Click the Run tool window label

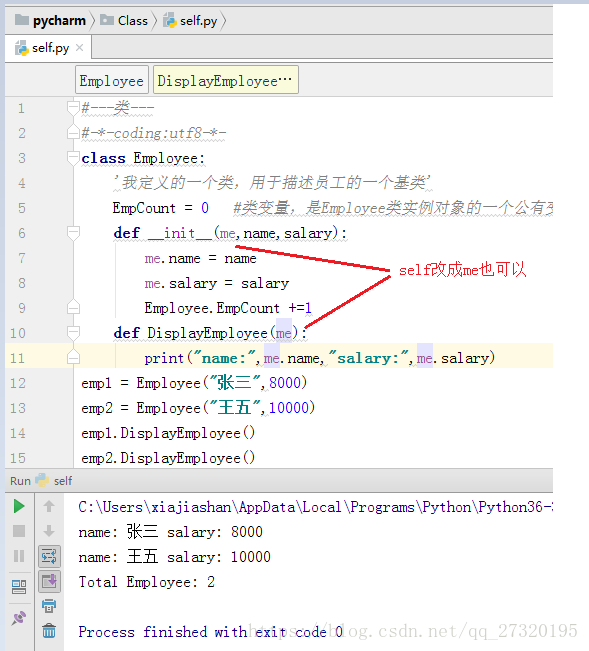click(x=20, y=481)
